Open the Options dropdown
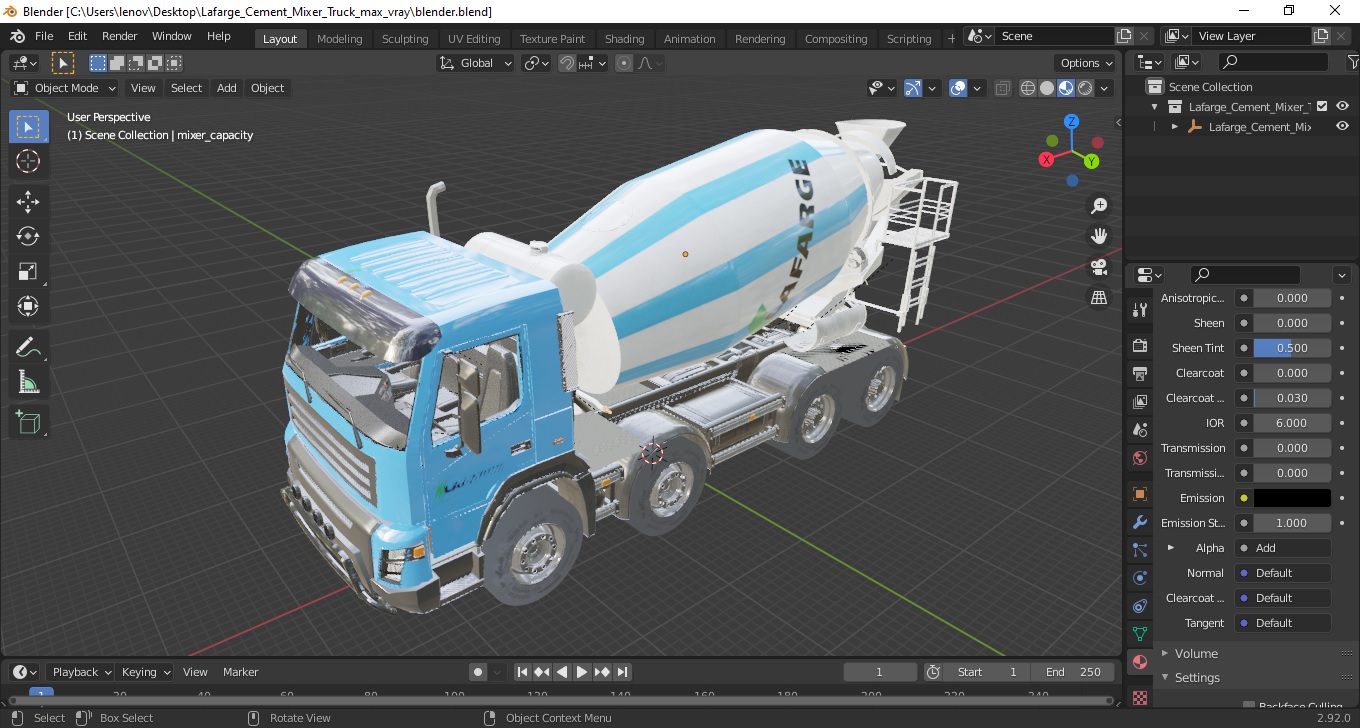Screen dimensions: 1360x728 click(1086, 63)
